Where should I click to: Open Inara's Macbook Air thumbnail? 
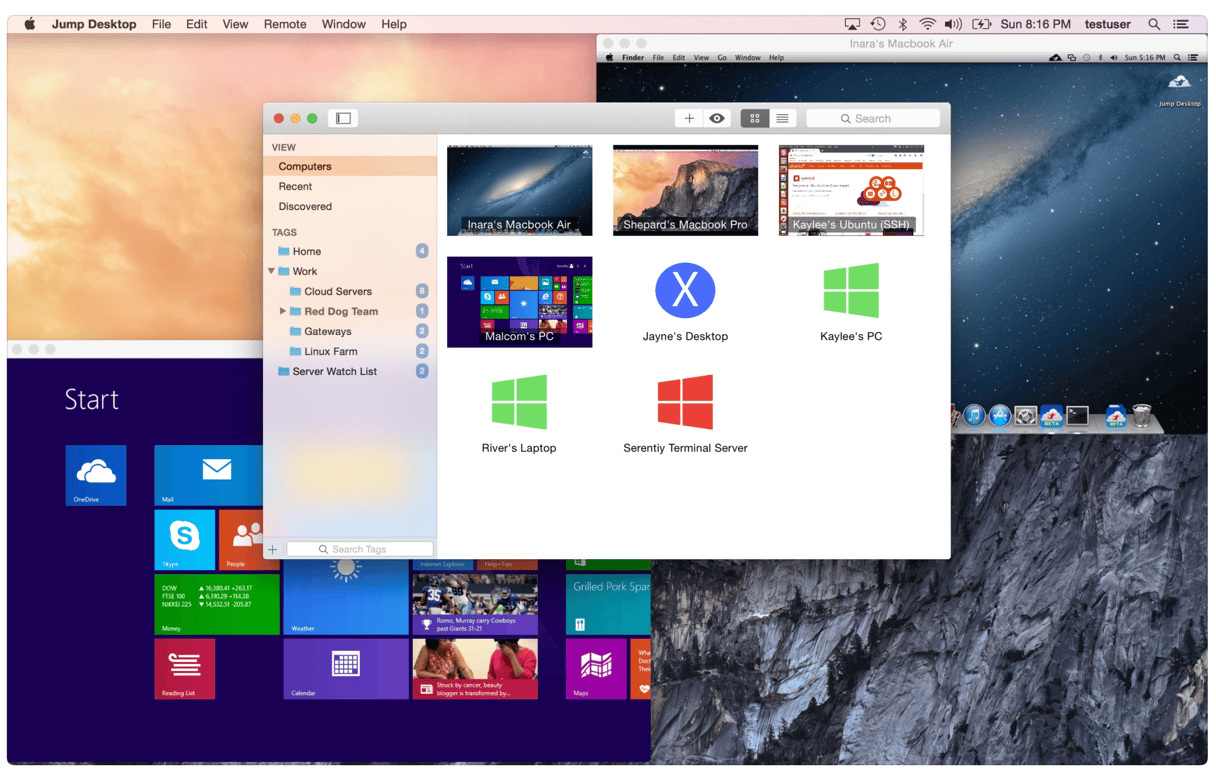click(x=519, y=190)
